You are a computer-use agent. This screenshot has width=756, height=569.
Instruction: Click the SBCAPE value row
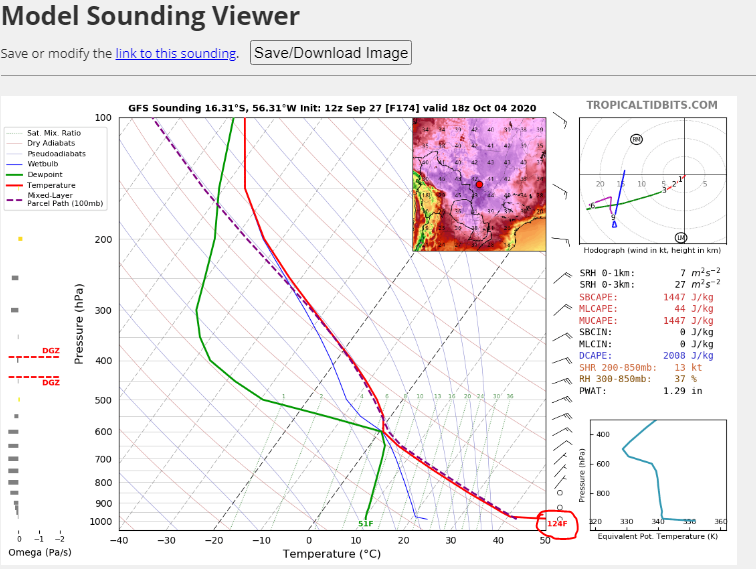[647, 298]
